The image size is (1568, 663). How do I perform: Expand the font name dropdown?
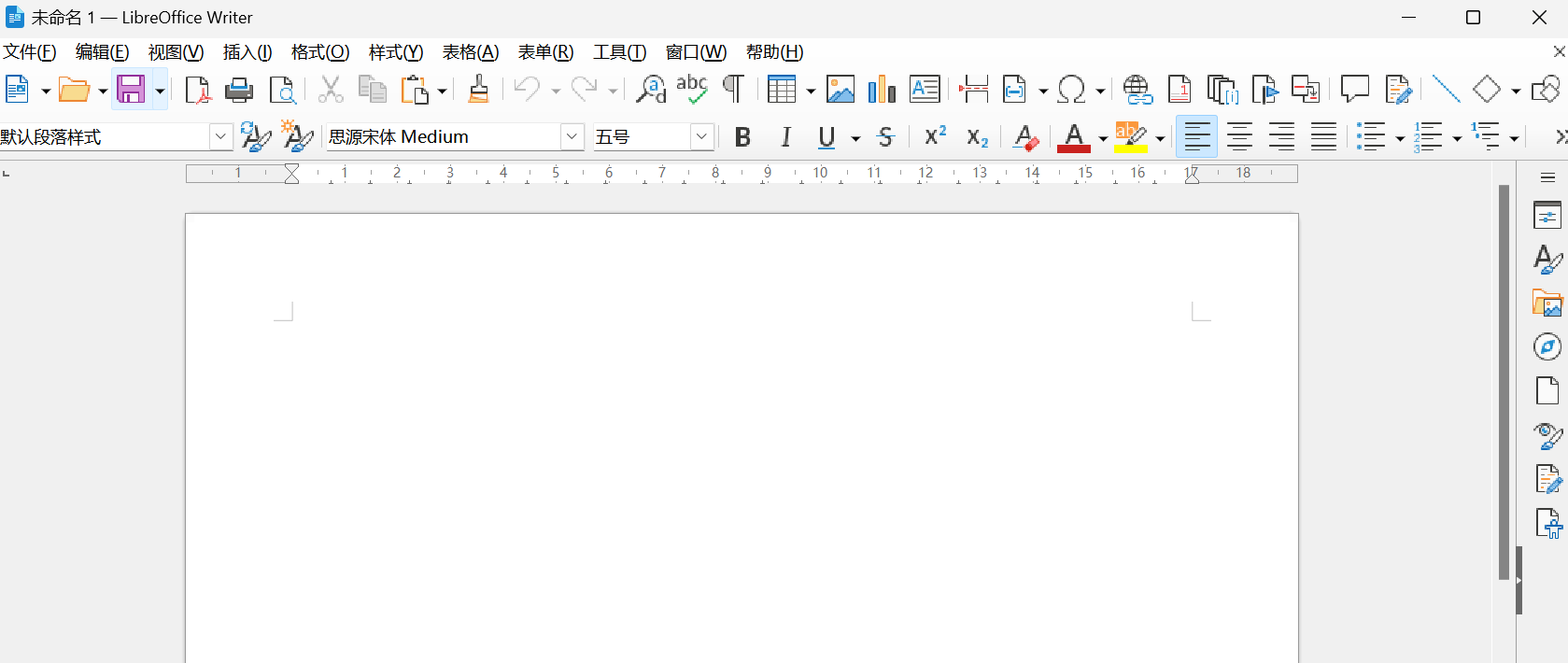(x=572, y=137)
